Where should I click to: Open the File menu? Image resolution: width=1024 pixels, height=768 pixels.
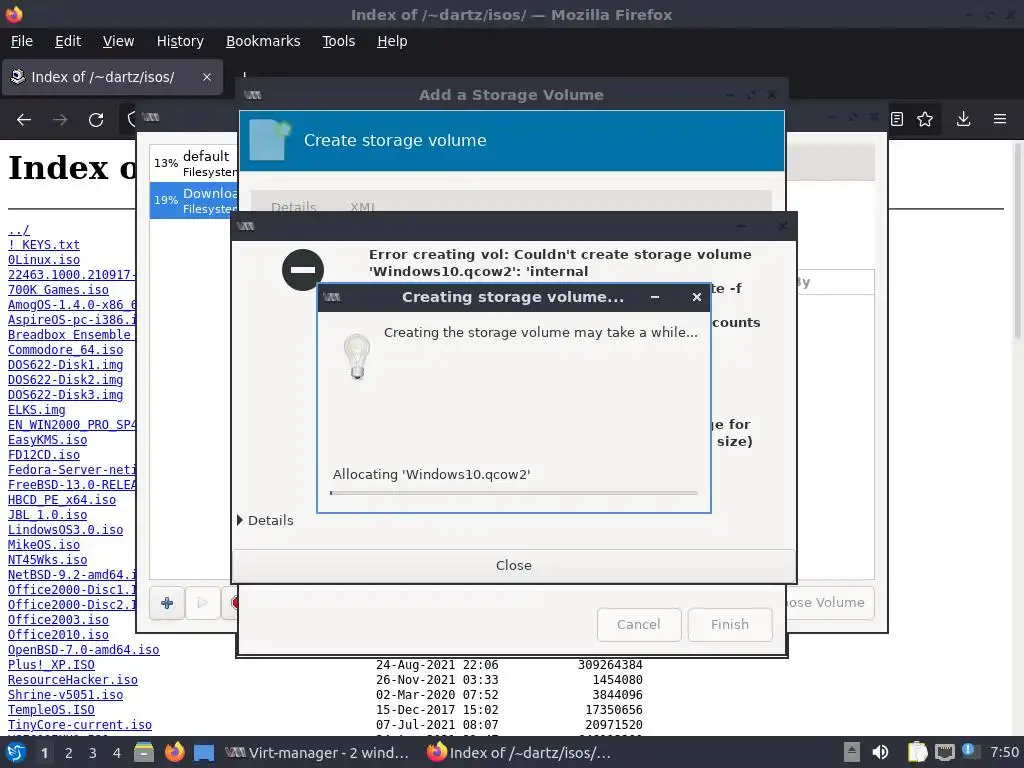[22, 41]
